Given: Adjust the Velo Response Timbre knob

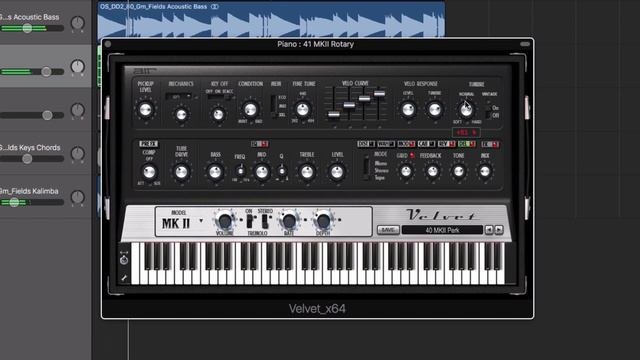Looking at the screenshot, I should pyautogui.click(x=434, y=109).
